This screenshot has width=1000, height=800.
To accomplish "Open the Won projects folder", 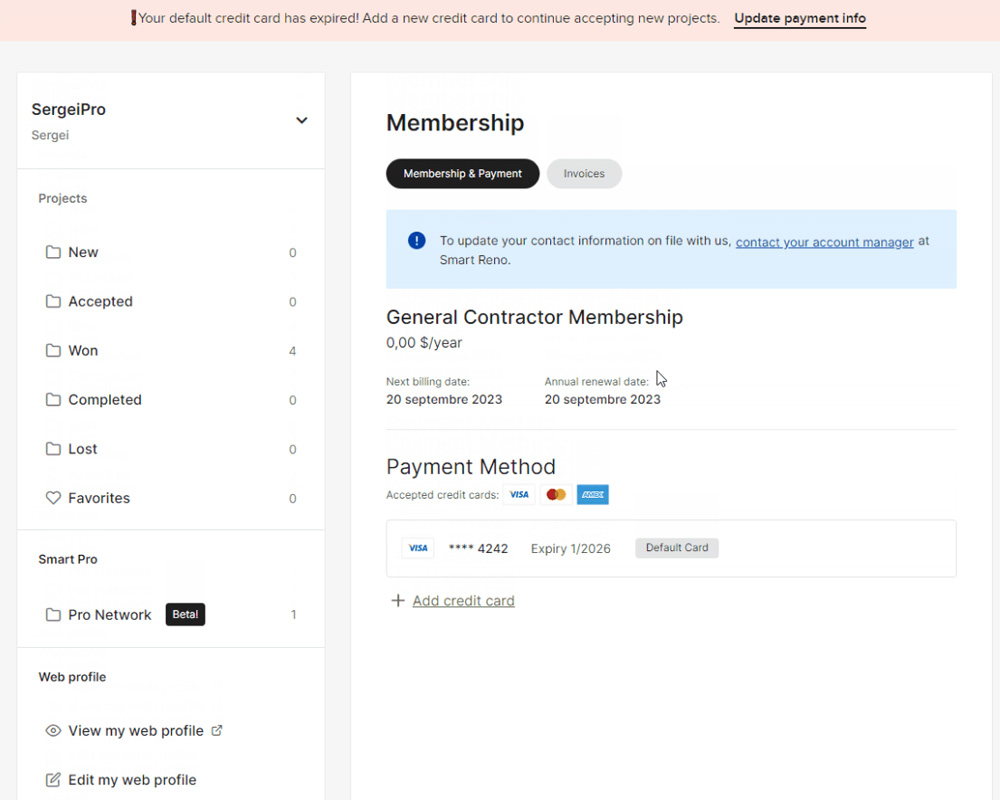I will point(83,351).
